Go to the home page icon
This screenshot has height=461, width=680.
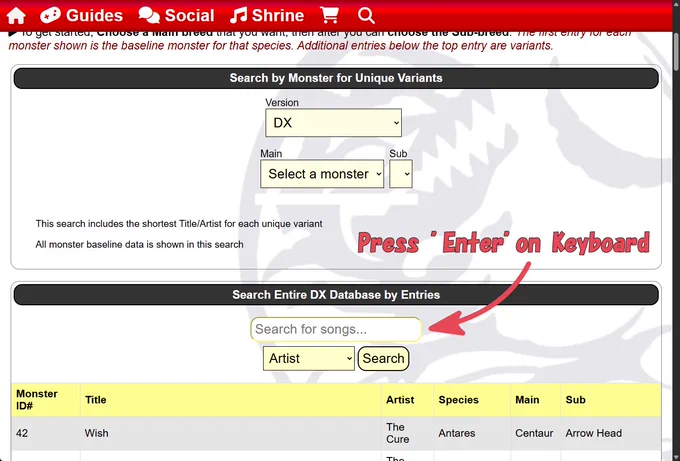click(x=16, y=16)
